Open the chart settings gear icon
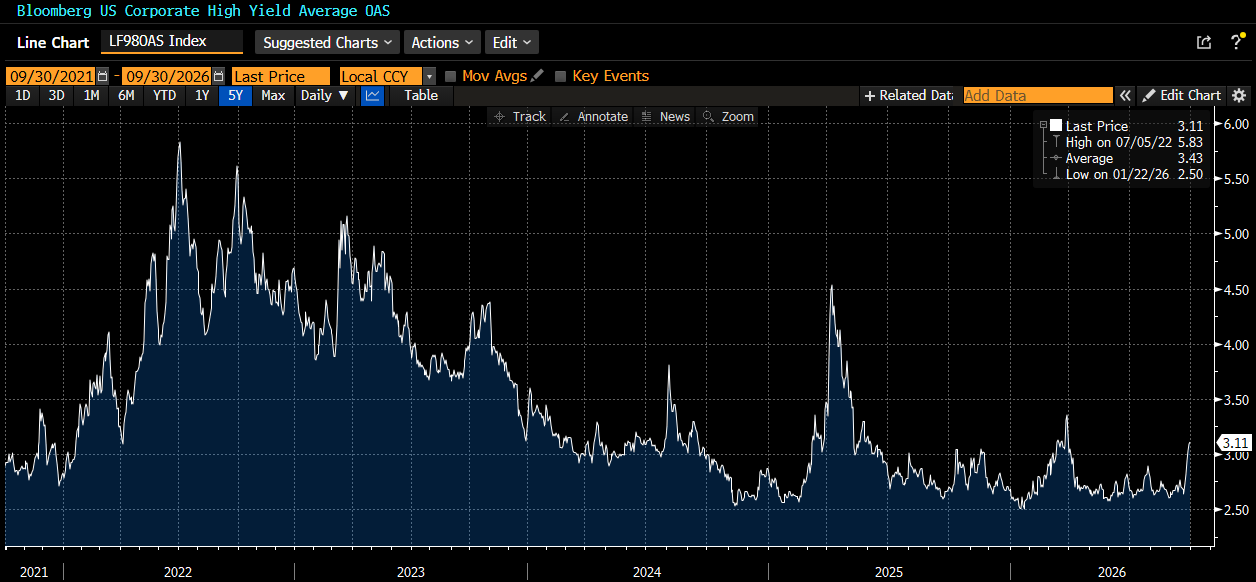The width and height of the screenshot is (1256, 582). click(x=1239, y=95)
